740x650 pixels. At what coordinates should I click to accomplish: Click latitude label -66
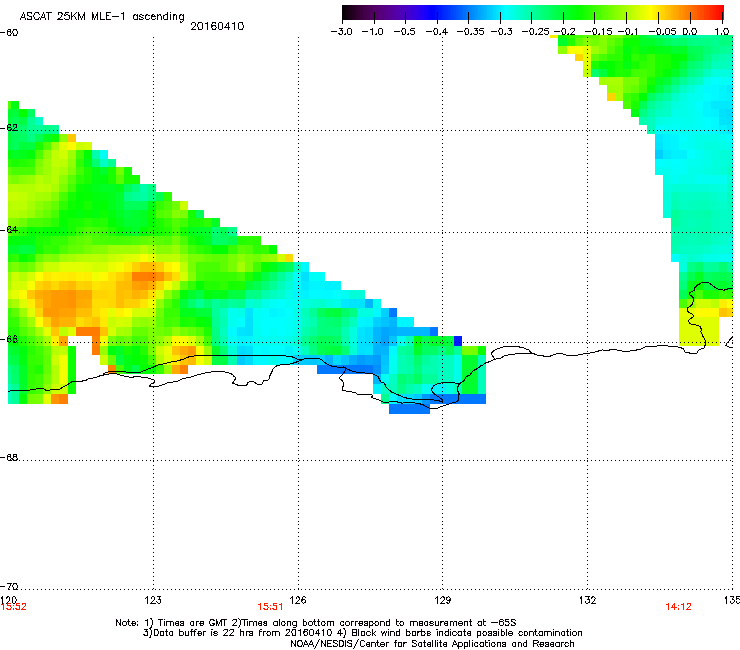click(9, 339)
